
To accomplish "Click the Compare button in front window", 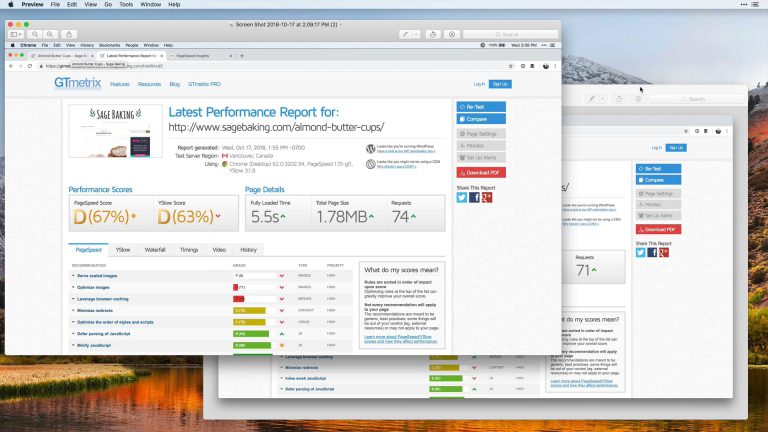I will [481, 119].
